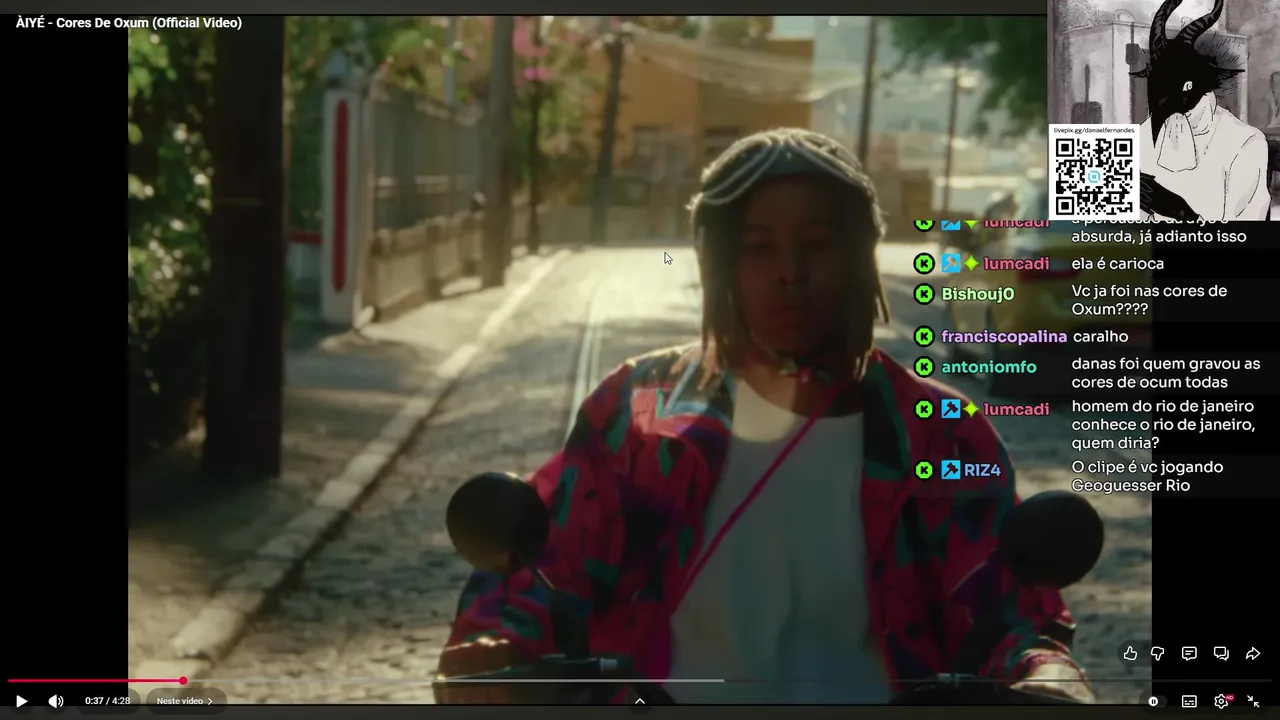Open the video settings gear
Screen dimensions: 1280x720
click(1221, 701)
